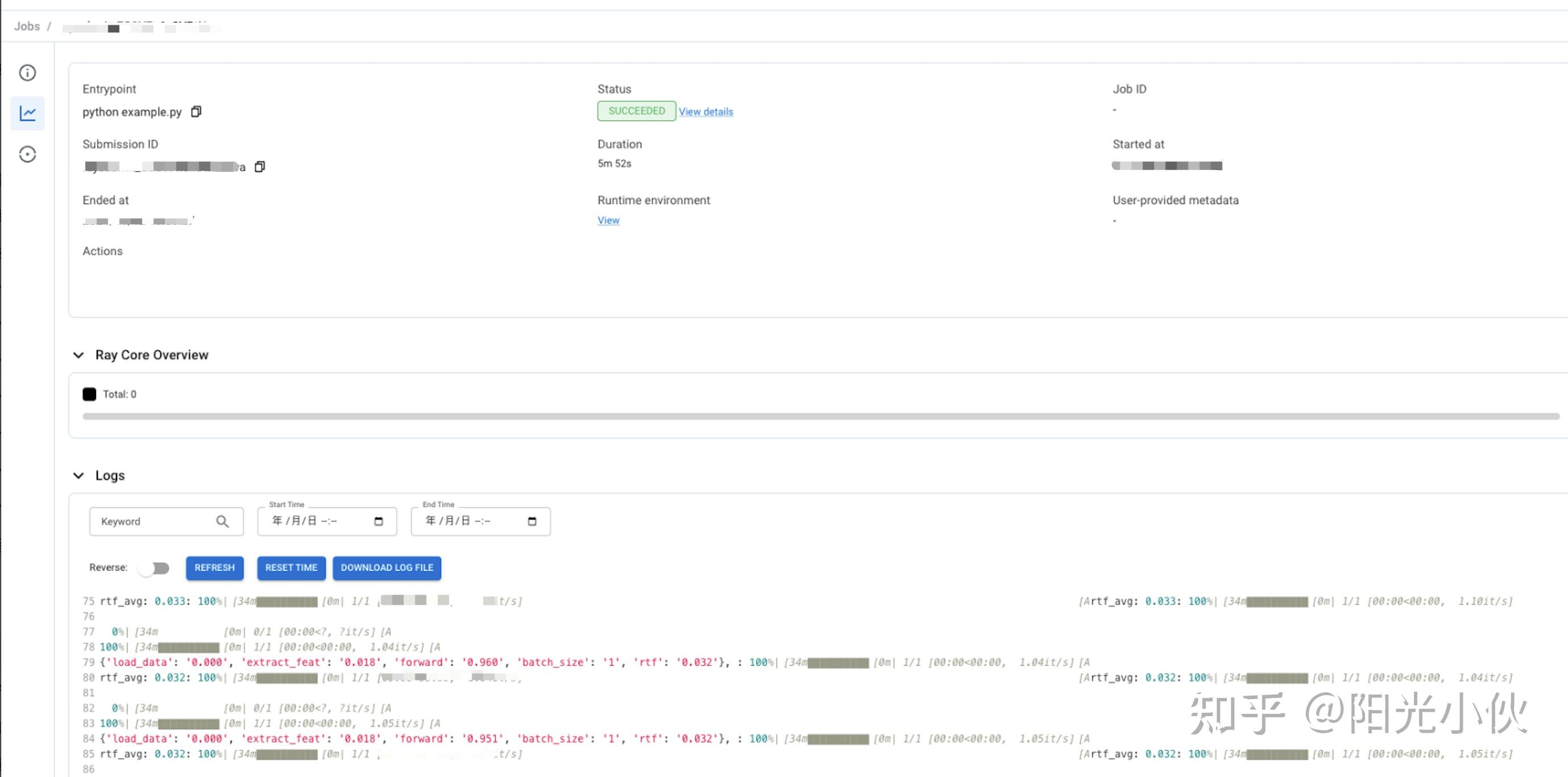Copy the entrypoint python example.py command
This screenshot has width=1568, height=777.
pos(196,111)
